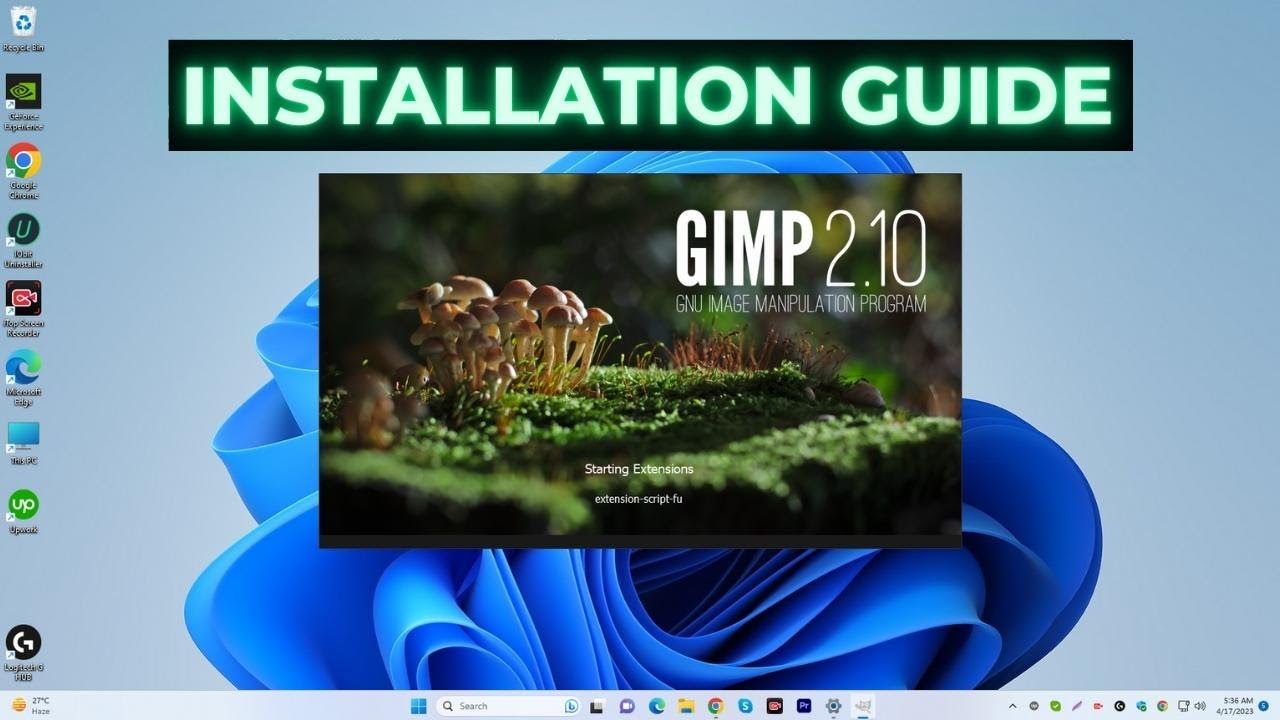Open Premiere Pro from taskbar
This screenshot has width=1280, height=720.
coord(804,706)
